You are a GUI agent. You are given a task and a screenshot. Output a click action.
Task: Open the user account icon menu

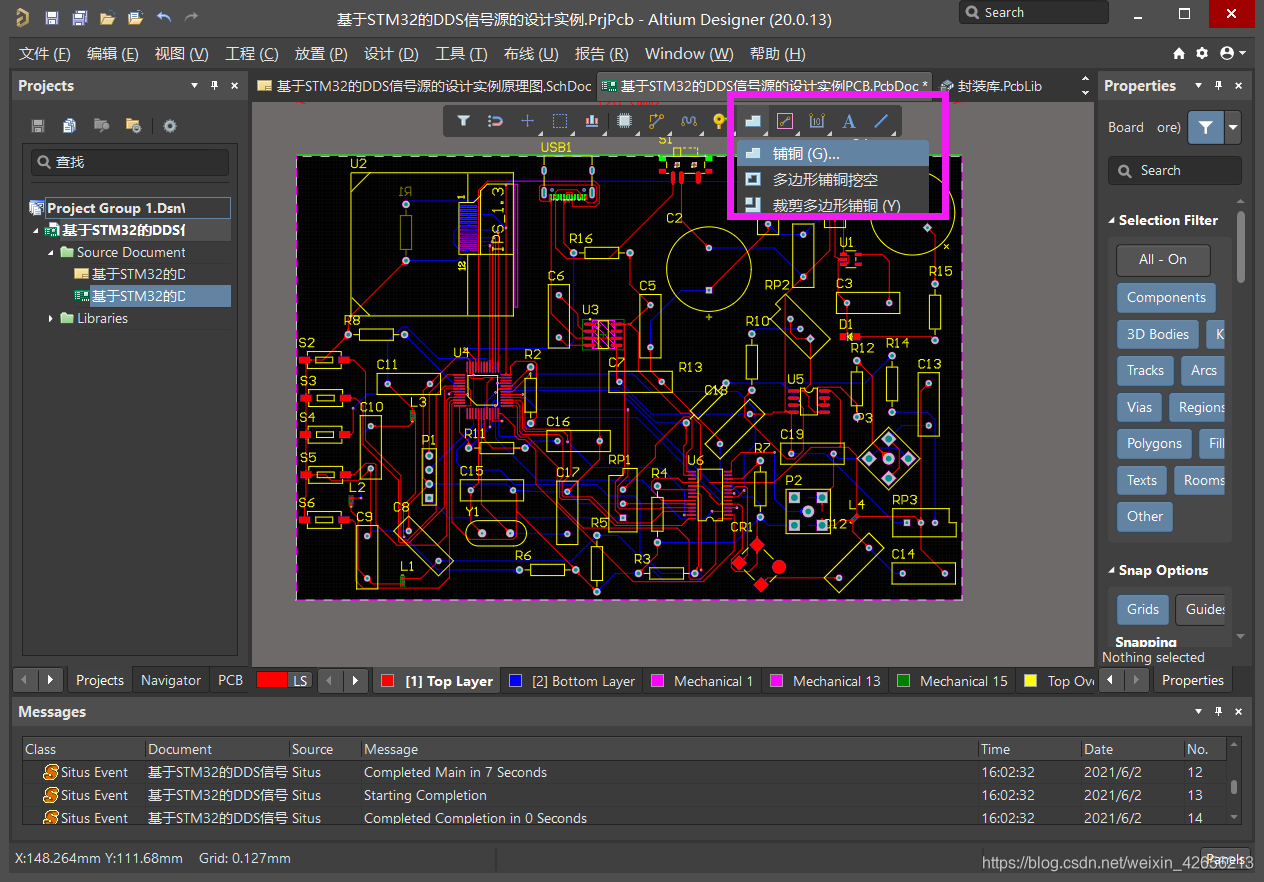coord(1232,53)
